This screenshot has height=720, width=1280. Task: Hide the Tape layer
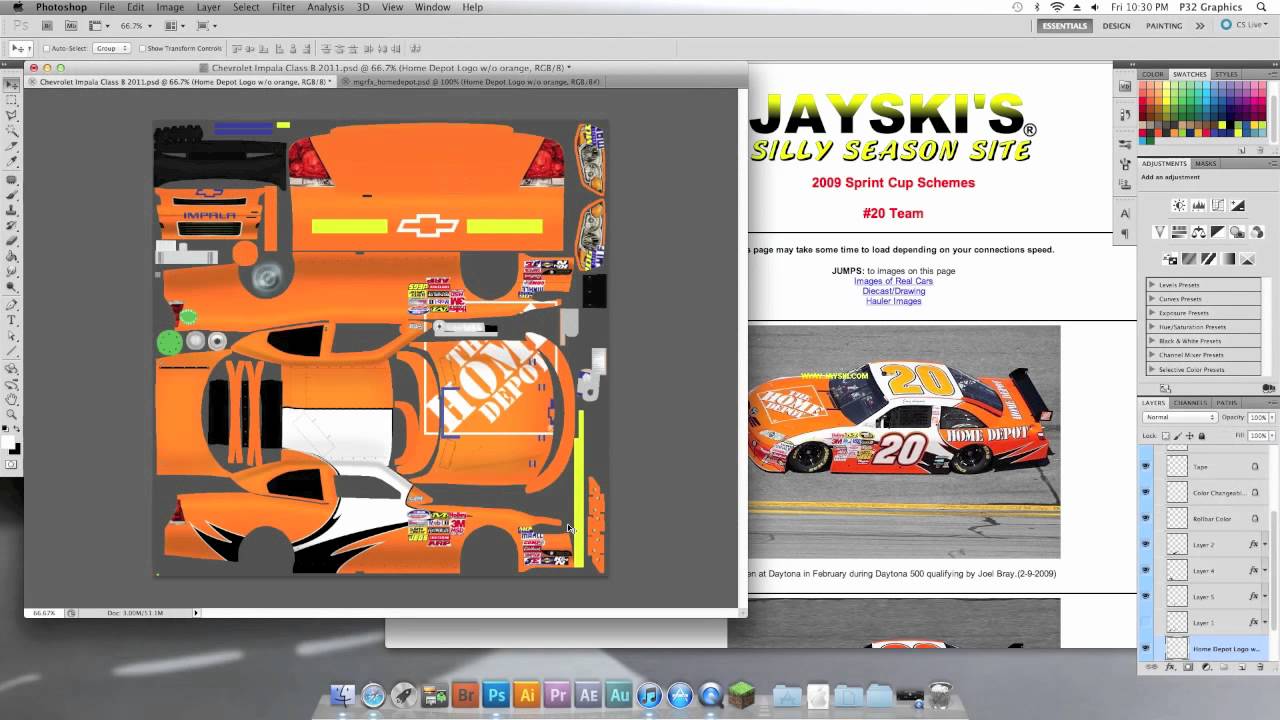tap(1146, 466)
